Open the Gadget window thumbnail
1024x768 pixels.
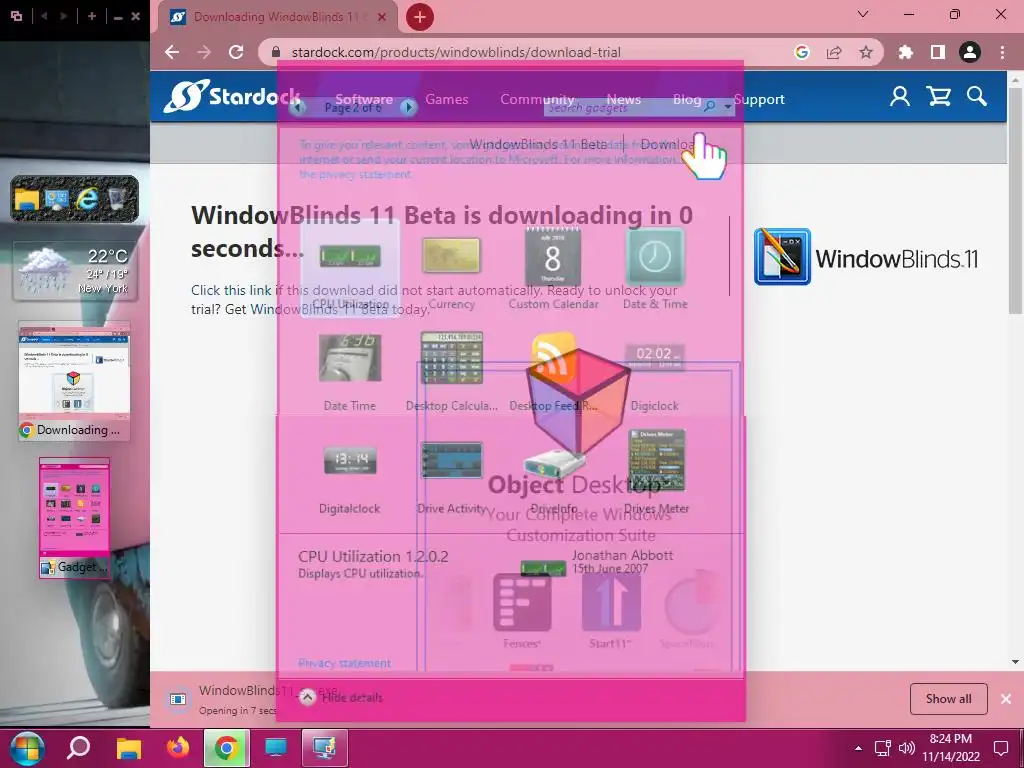click(74, 518)
